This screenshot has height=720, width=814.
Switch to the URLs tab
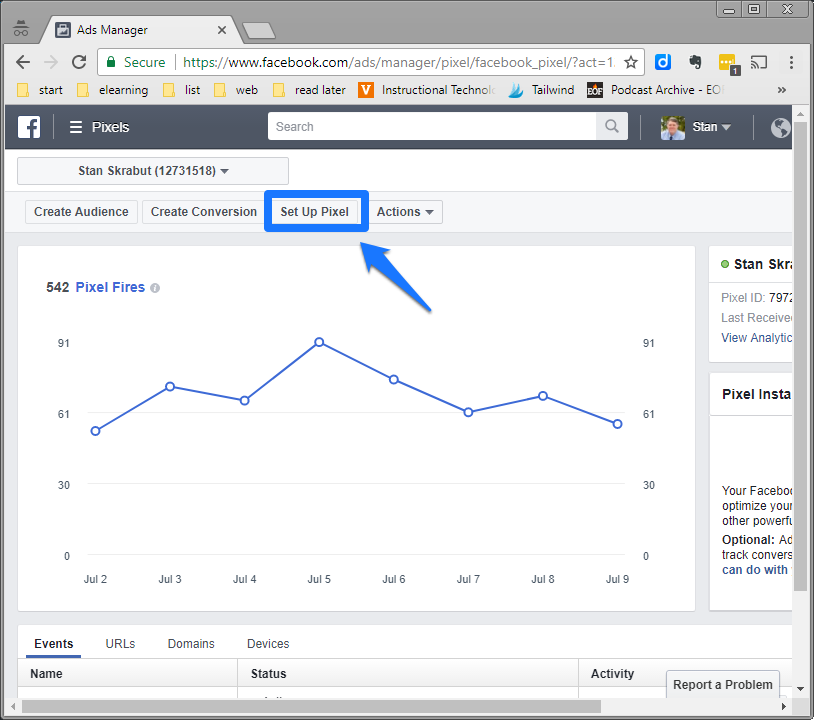pos(120,644)
